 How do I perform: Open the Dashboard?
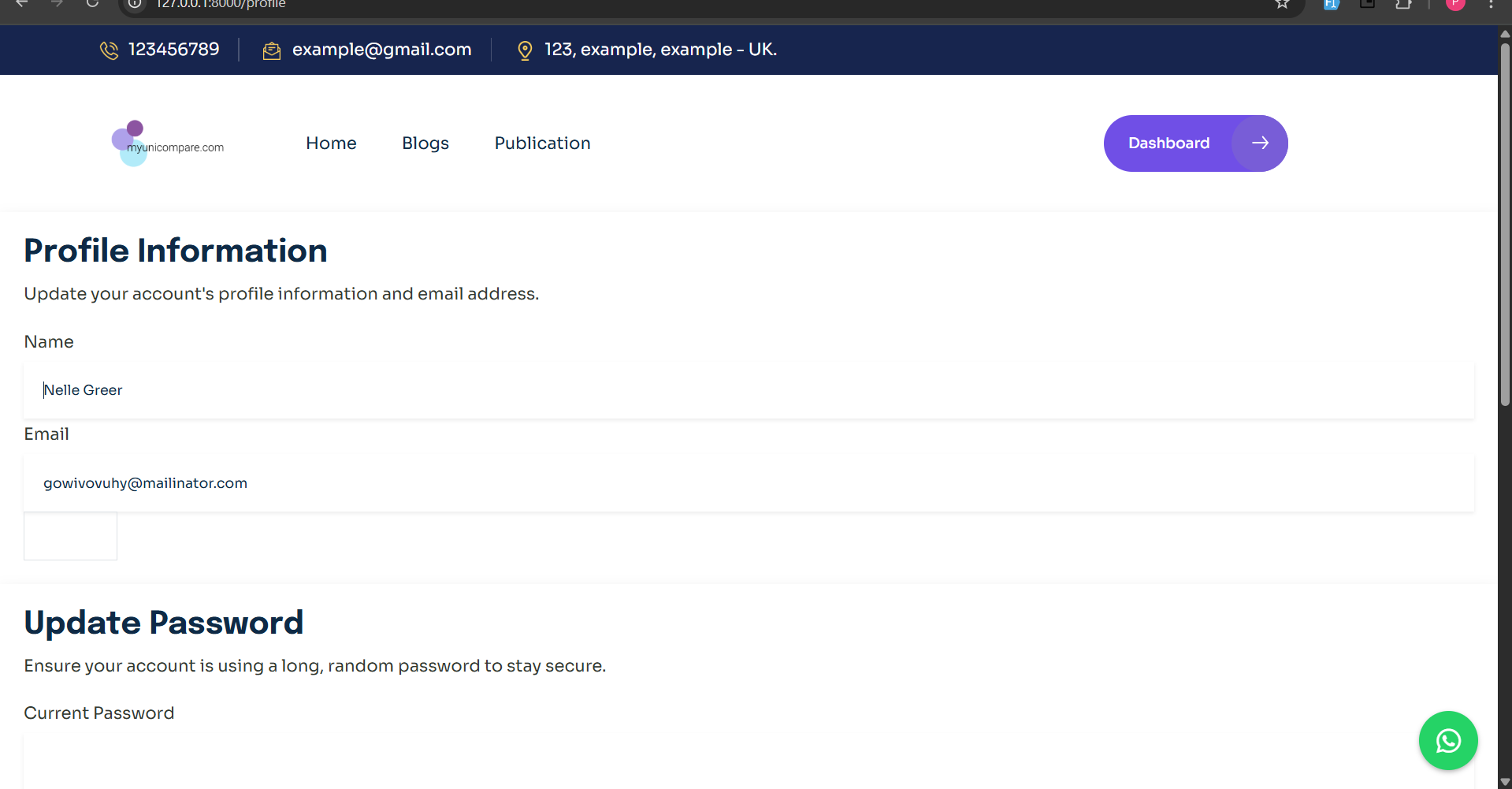point(1168,143)
